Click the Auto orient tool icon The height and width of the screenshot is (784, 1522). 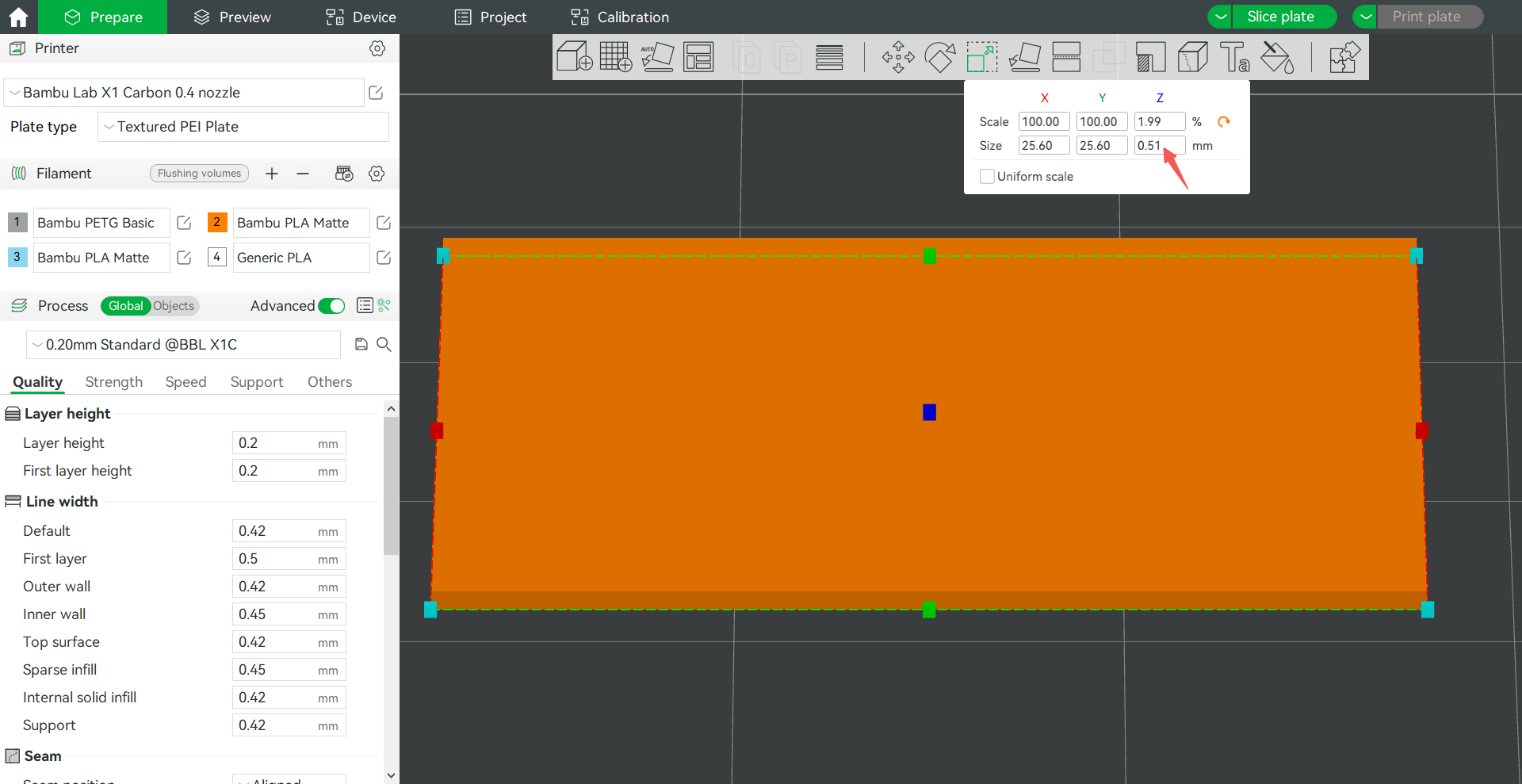coord(657,57)
